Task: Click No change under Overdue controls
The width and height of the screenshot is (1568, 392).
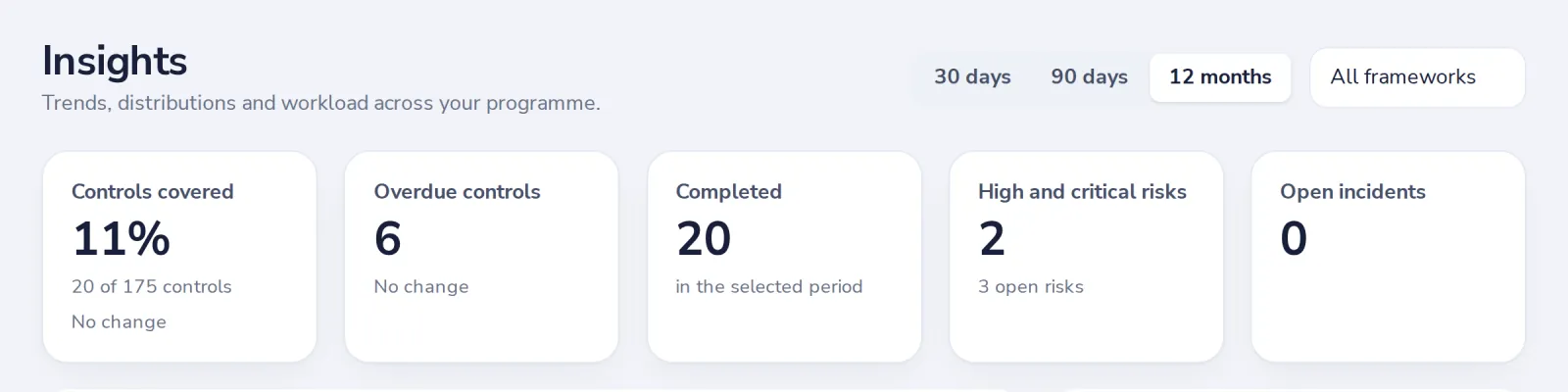Action: coord(421,286)
